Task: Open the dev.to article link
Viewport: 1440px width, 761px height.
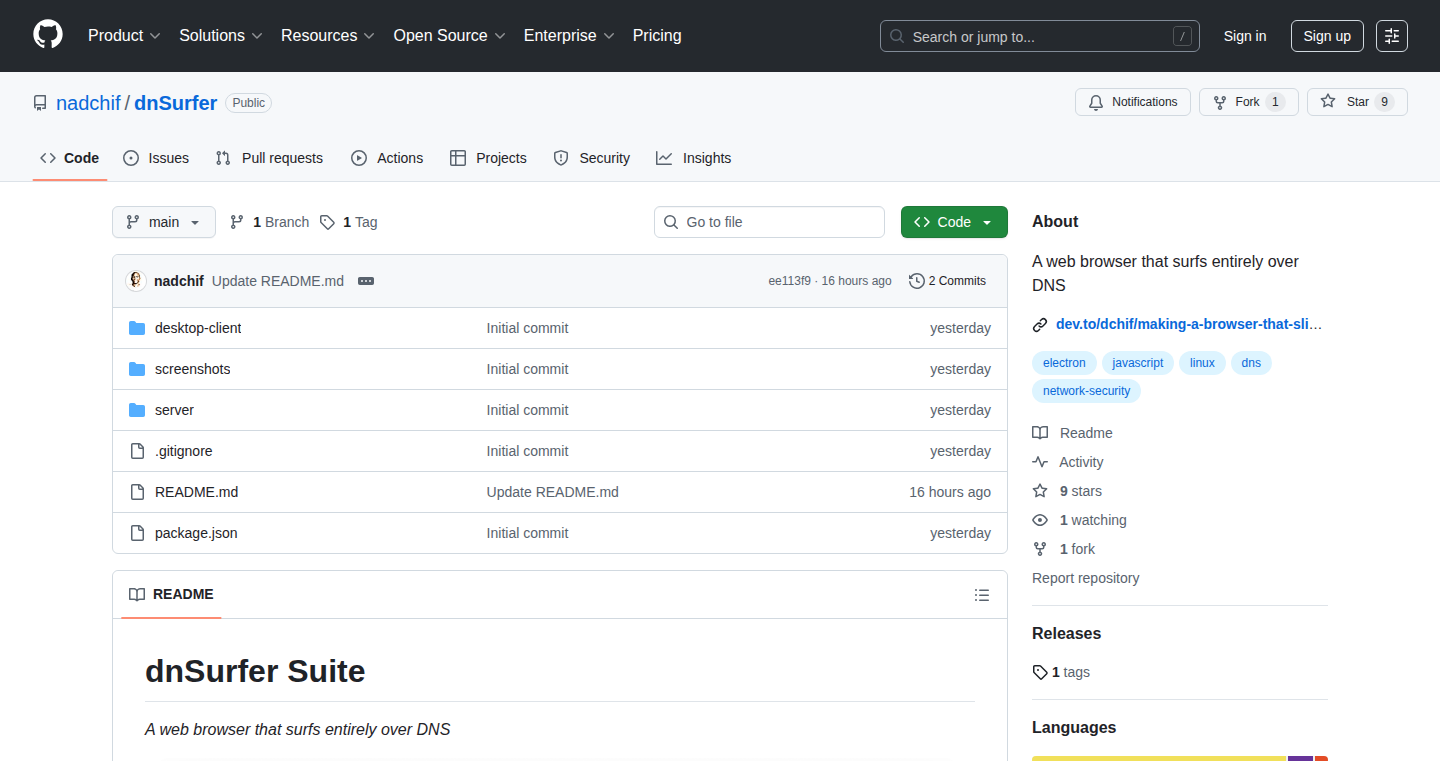Action: pos(1189,324)
